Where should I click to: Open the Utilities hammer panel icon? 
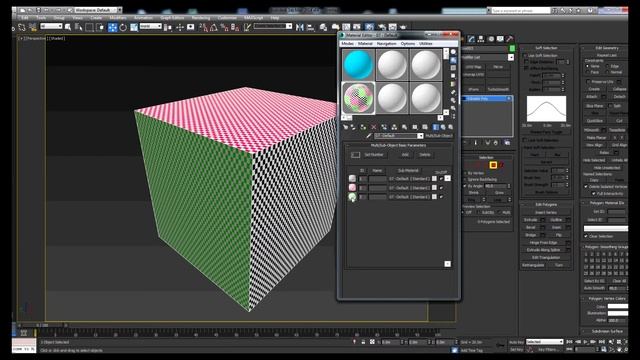509,39
